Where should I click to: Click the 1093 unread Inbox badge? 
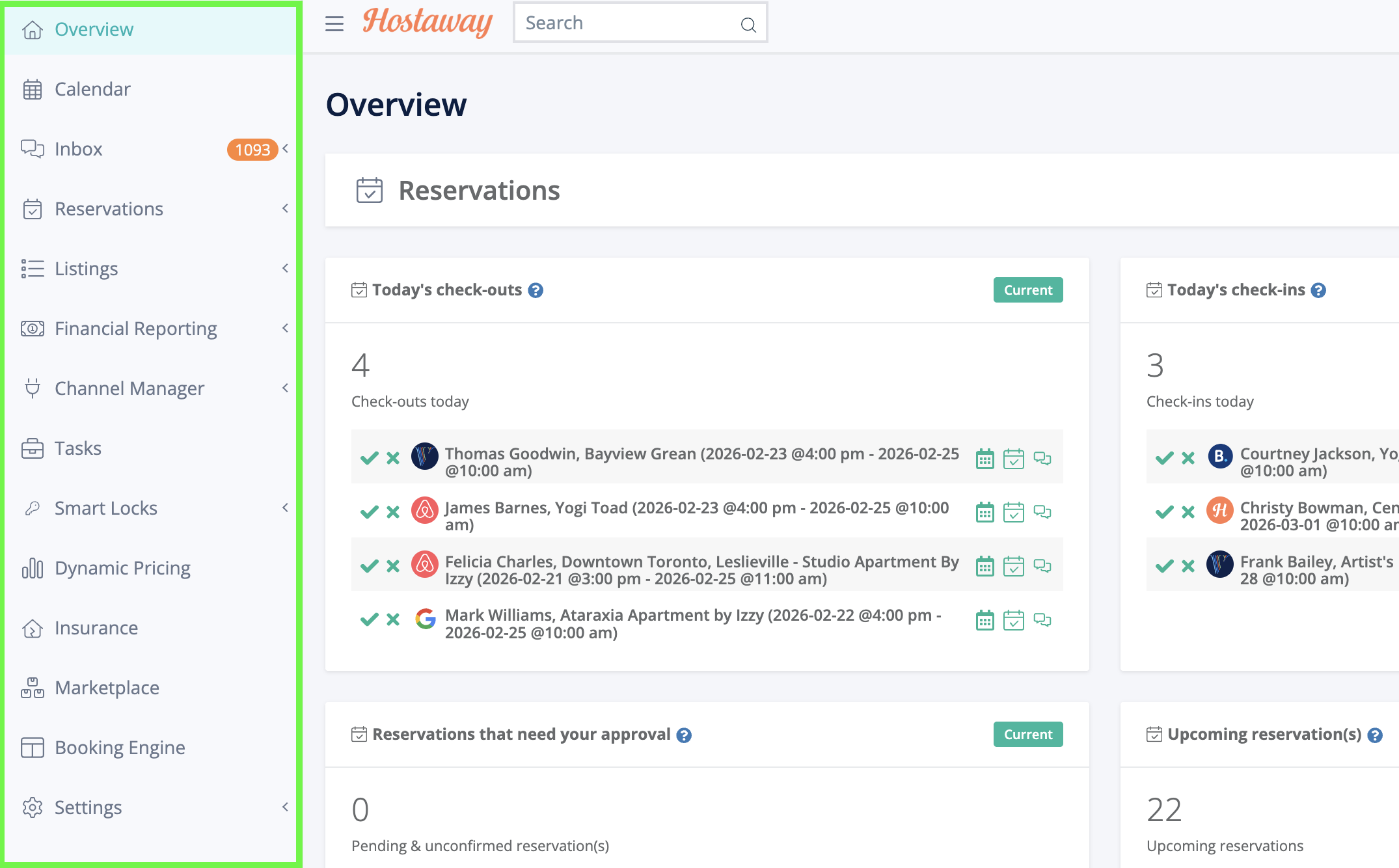point(252,150)
